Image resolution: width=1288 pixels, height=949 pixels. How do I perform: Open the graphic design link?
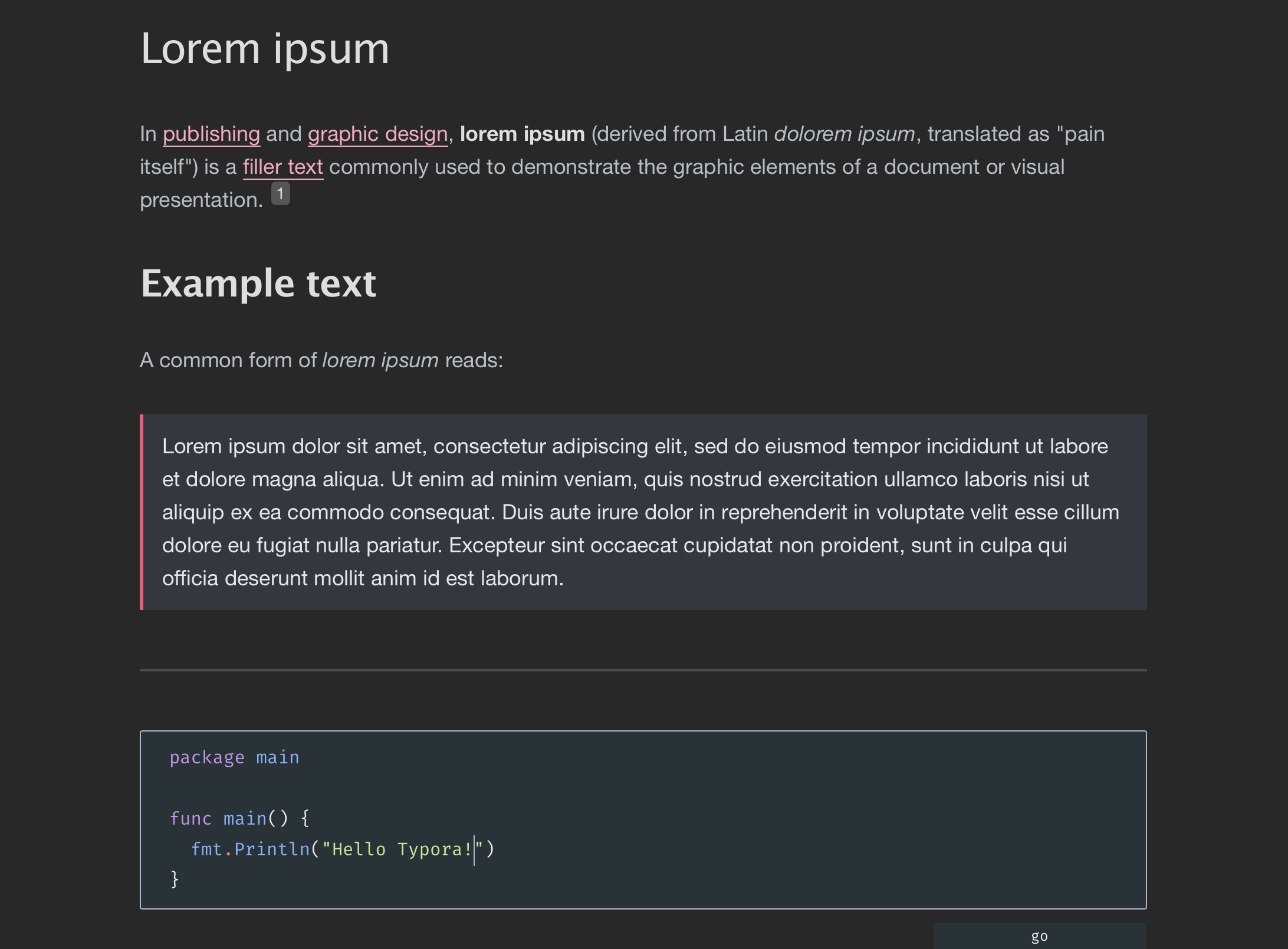click(x=377, y=134)
